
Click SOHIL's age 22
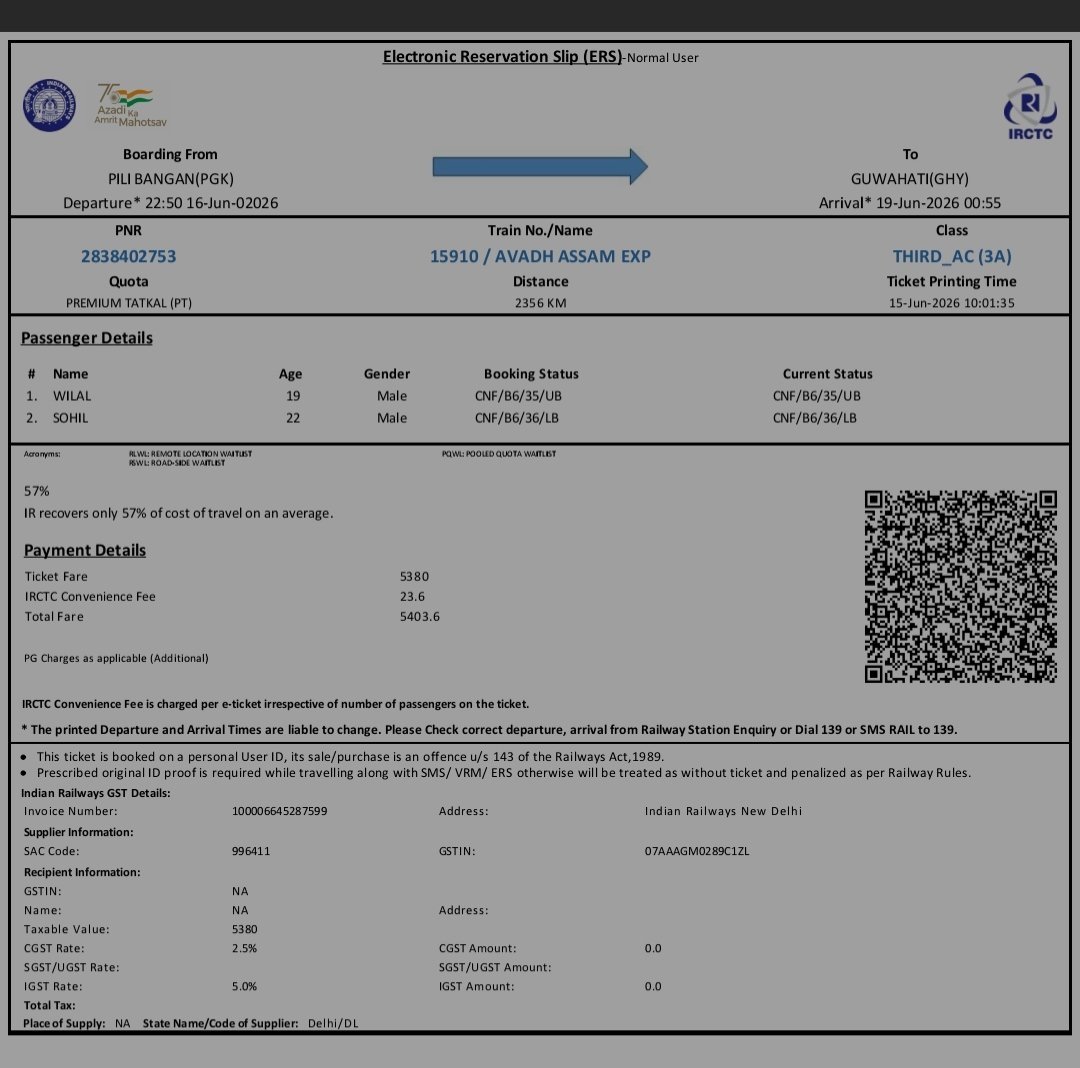click(293, 418)
